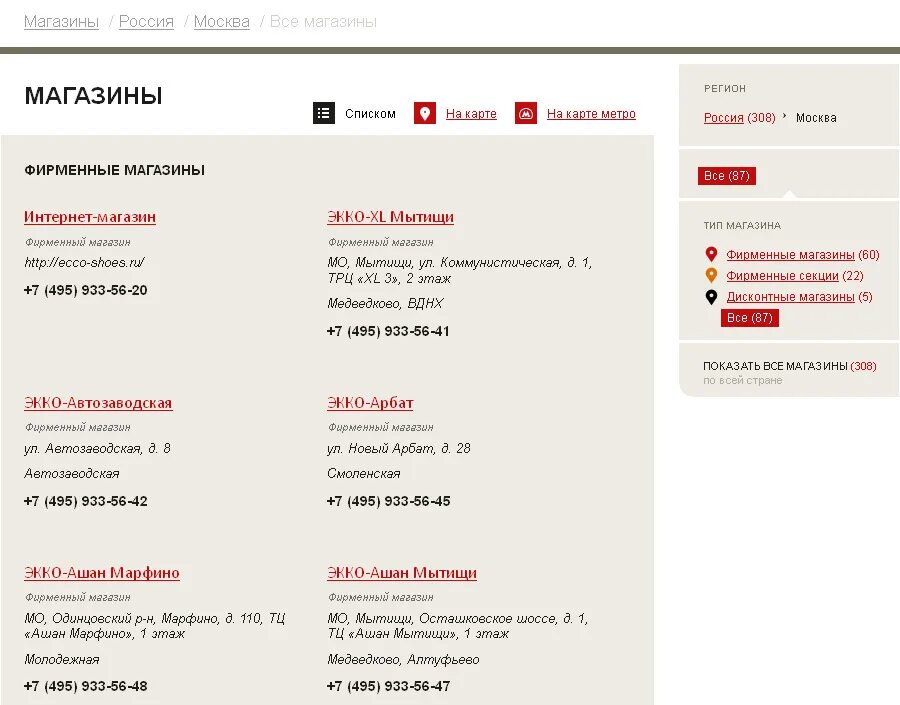Screen dimensions: 900x705
Task: Go to Россия breadcrumb link
Action: (146, 22)
